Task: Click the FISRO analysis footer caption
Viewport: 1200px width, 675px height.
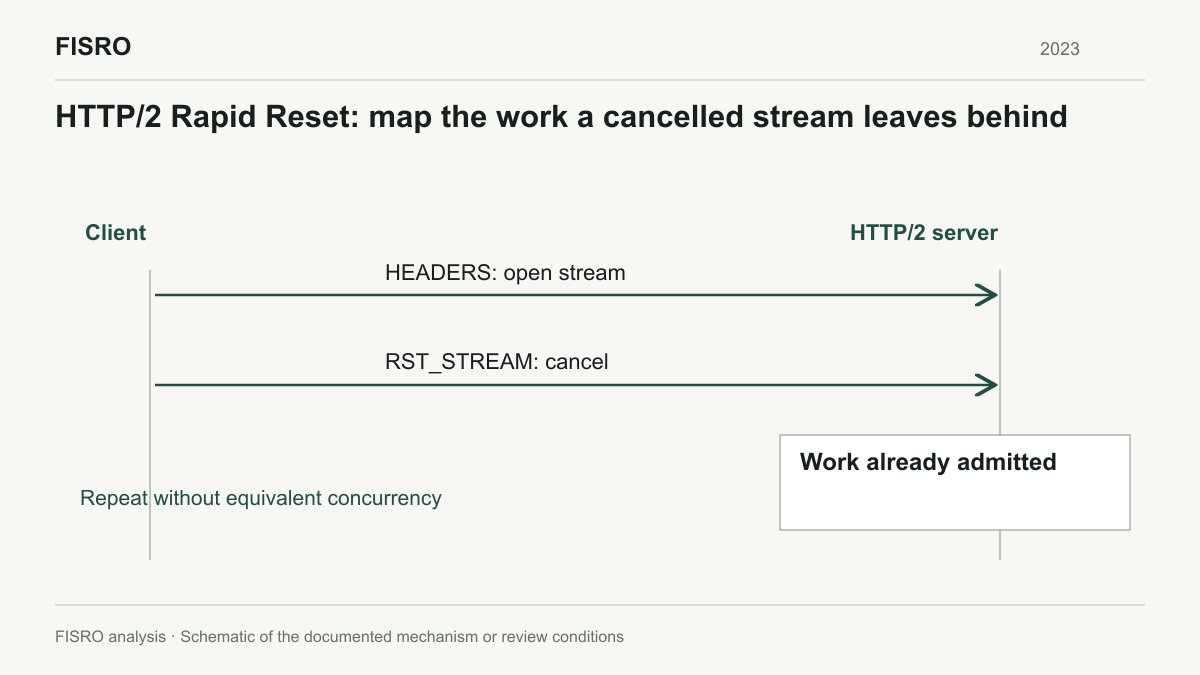Action: coord(339,637)
